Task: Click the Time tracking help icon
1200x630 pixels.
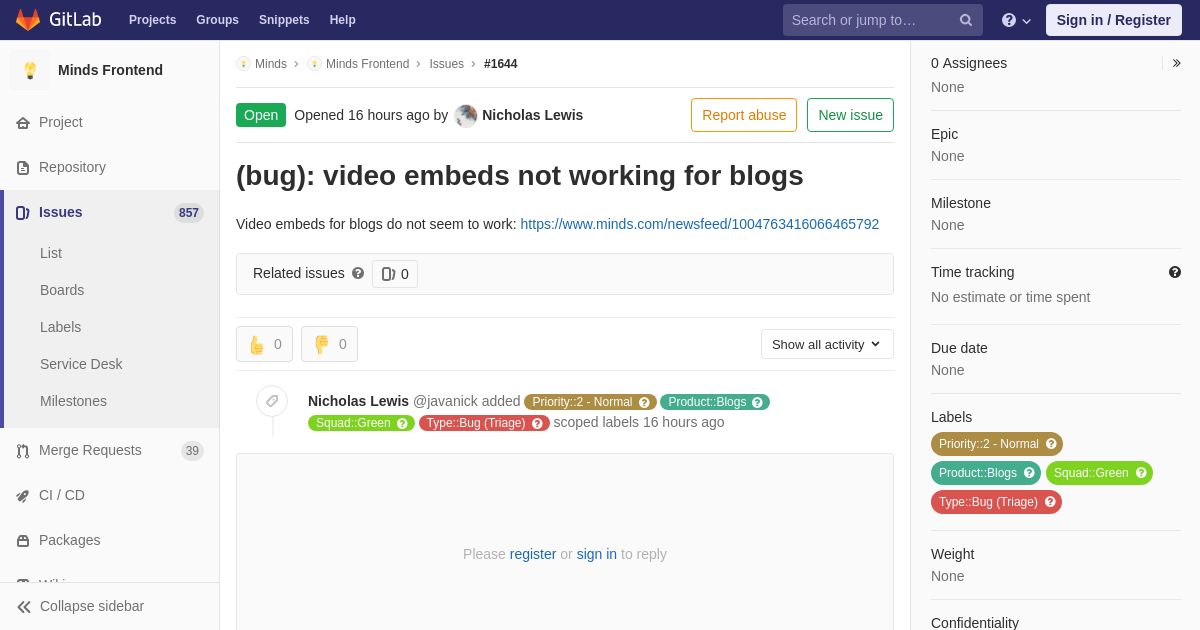Action: [1174, 272]
